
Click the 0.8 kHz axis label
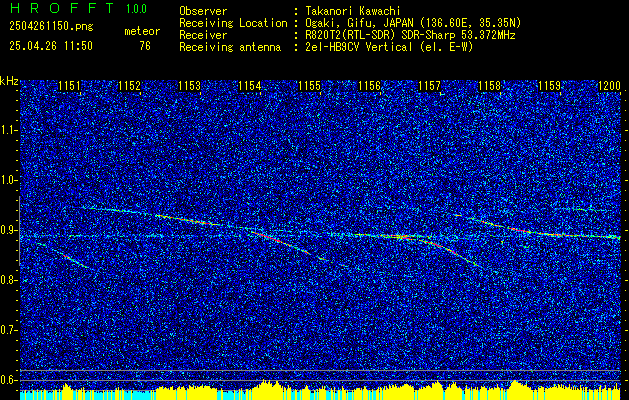pos(8,280)
